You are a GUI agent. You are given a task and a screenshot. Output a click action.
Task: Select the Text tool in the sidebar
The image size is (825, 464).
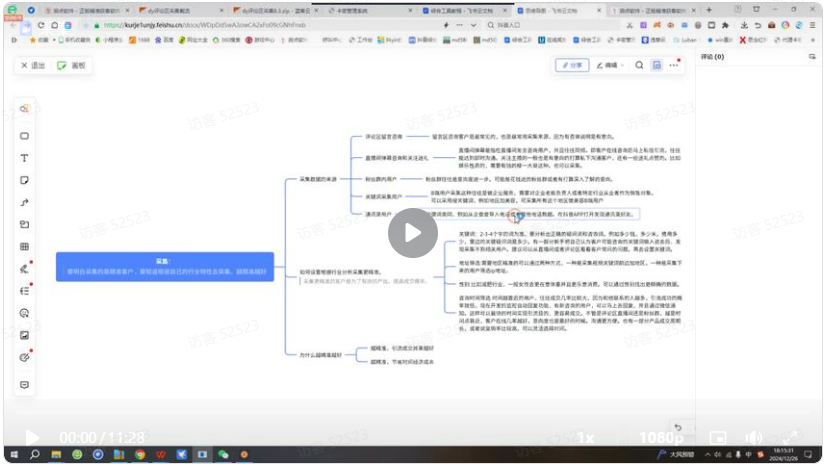coord(25,158)
